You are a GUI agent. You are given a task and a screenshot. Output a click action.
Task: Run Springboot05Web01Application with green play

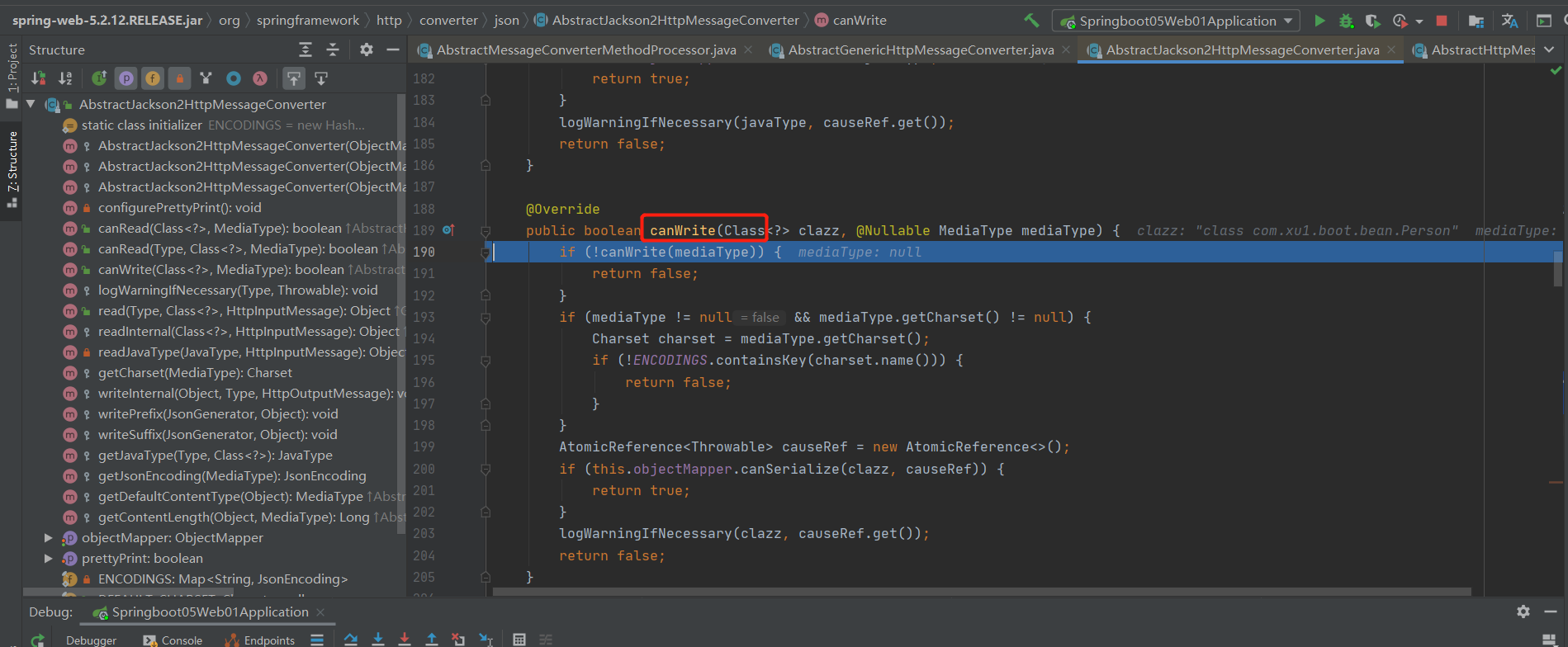tap(1319, 21)
